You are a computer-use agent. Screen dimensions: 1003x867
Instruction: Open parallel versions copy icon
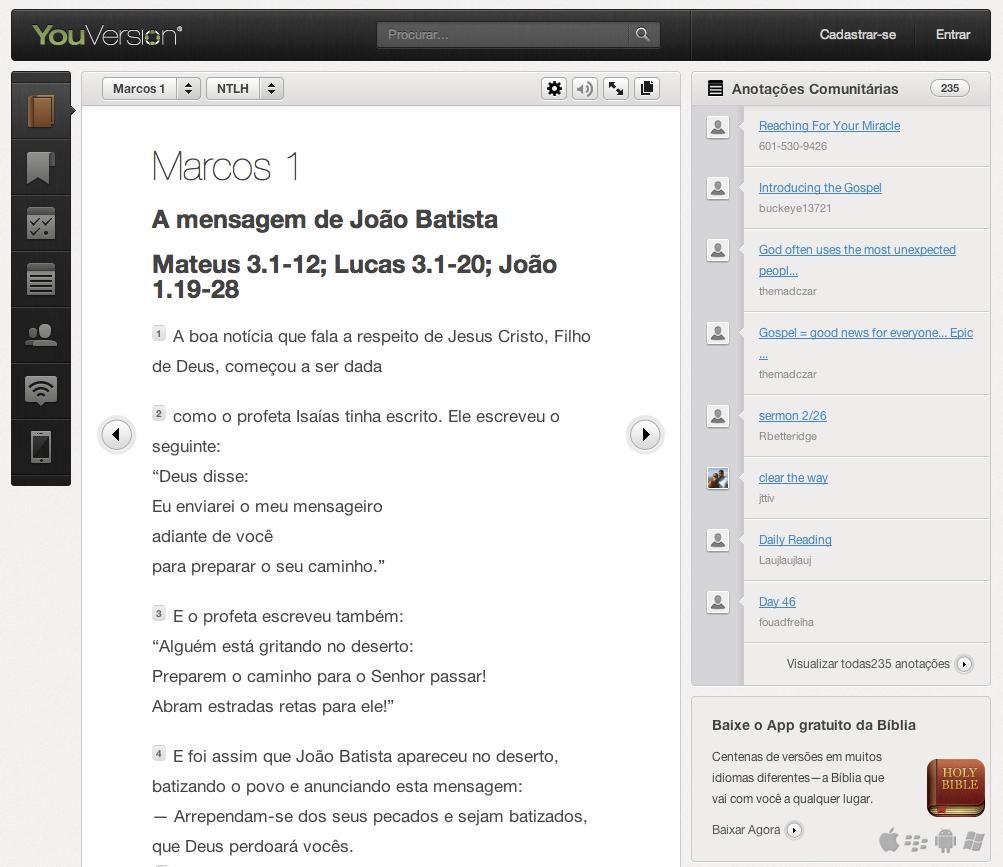coord(647,88)
